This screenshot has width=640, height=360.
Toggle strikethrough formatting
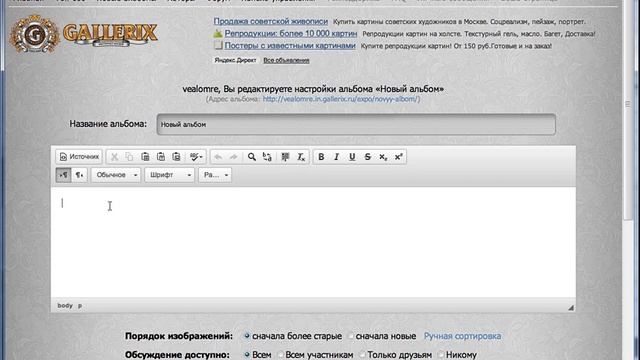(368, 157)
